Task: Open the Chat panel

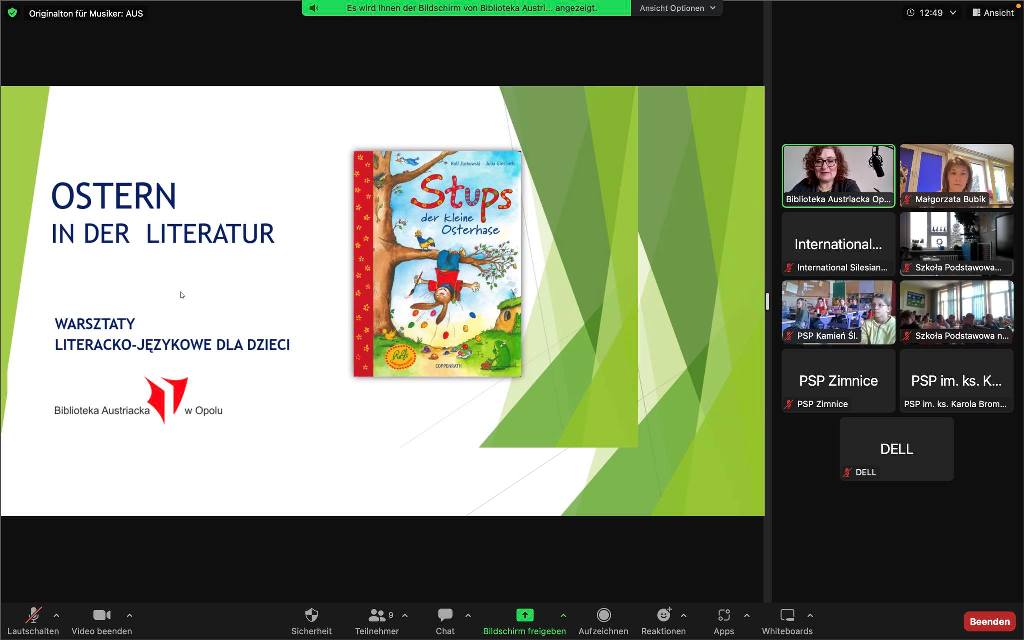Action: (x=445, y=616)
